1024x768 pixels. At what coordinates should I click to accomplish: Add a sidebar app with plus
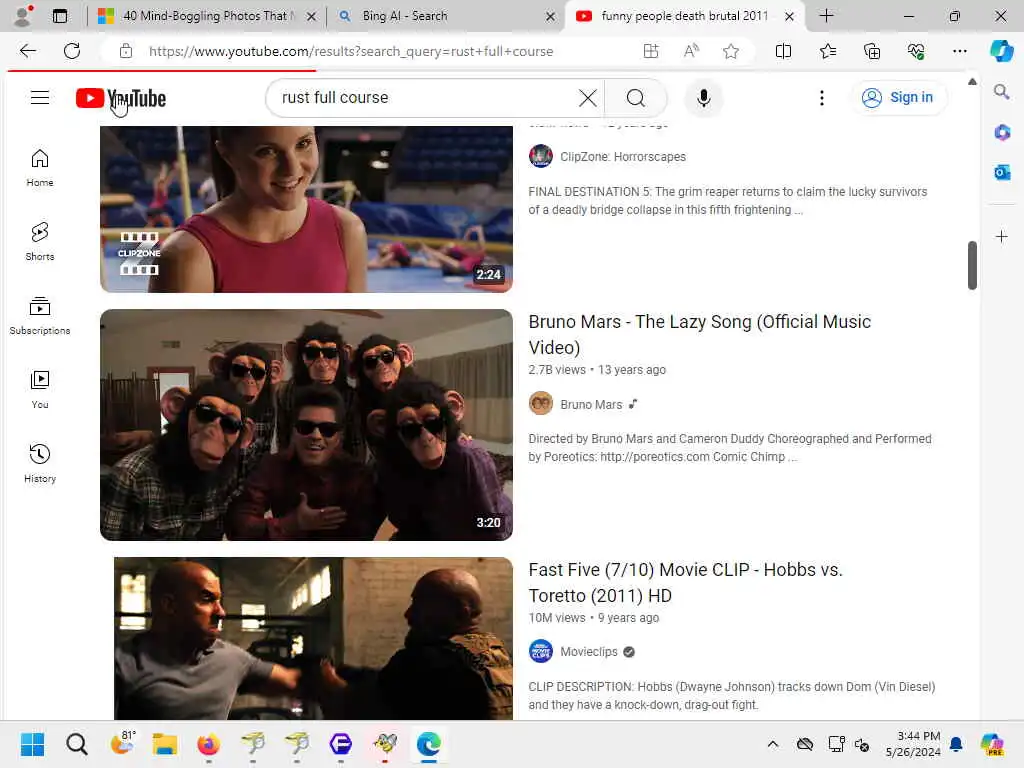click(1001, 236)
